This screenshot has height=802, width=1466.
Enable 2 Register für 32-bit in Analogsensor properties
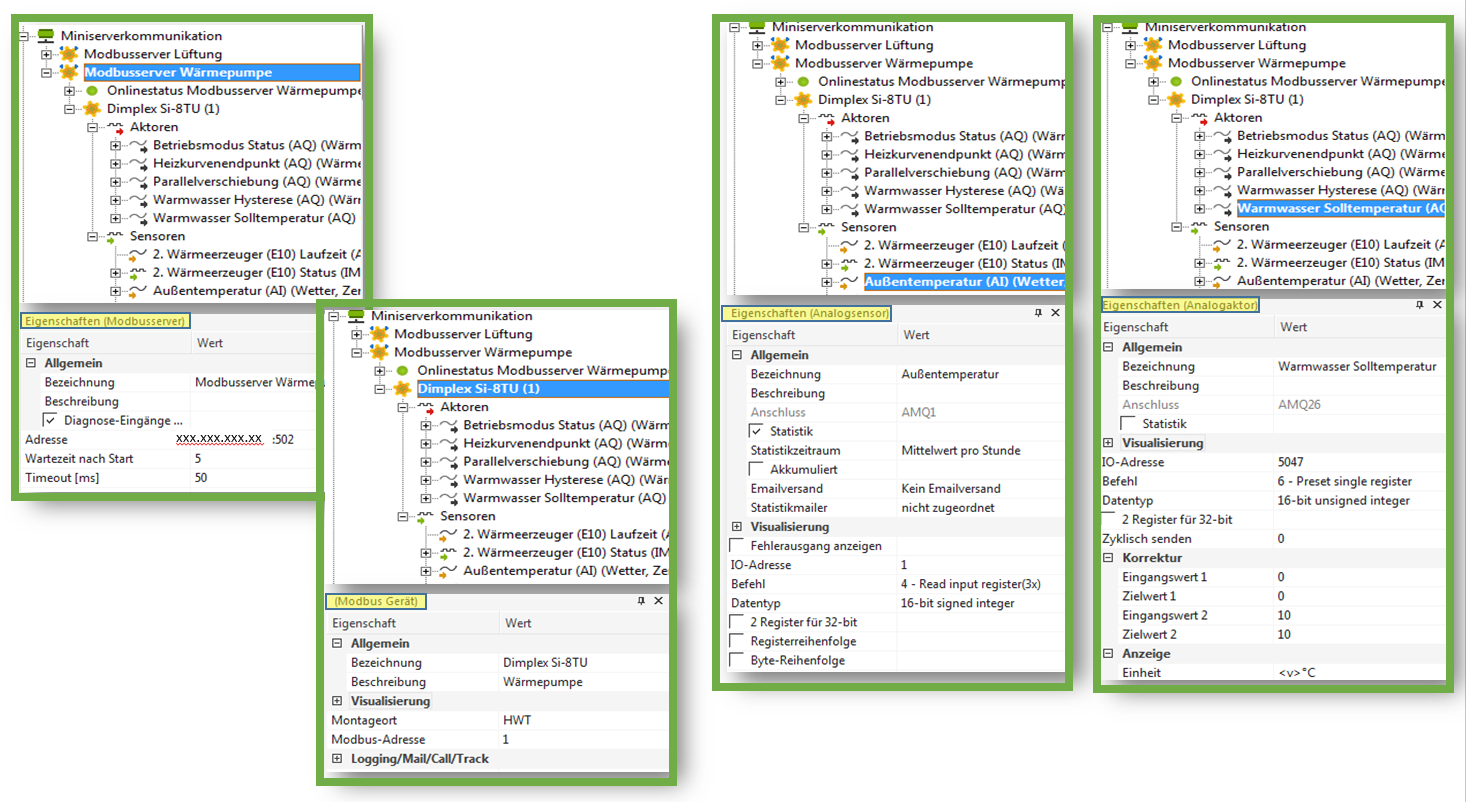pos(737,622)
